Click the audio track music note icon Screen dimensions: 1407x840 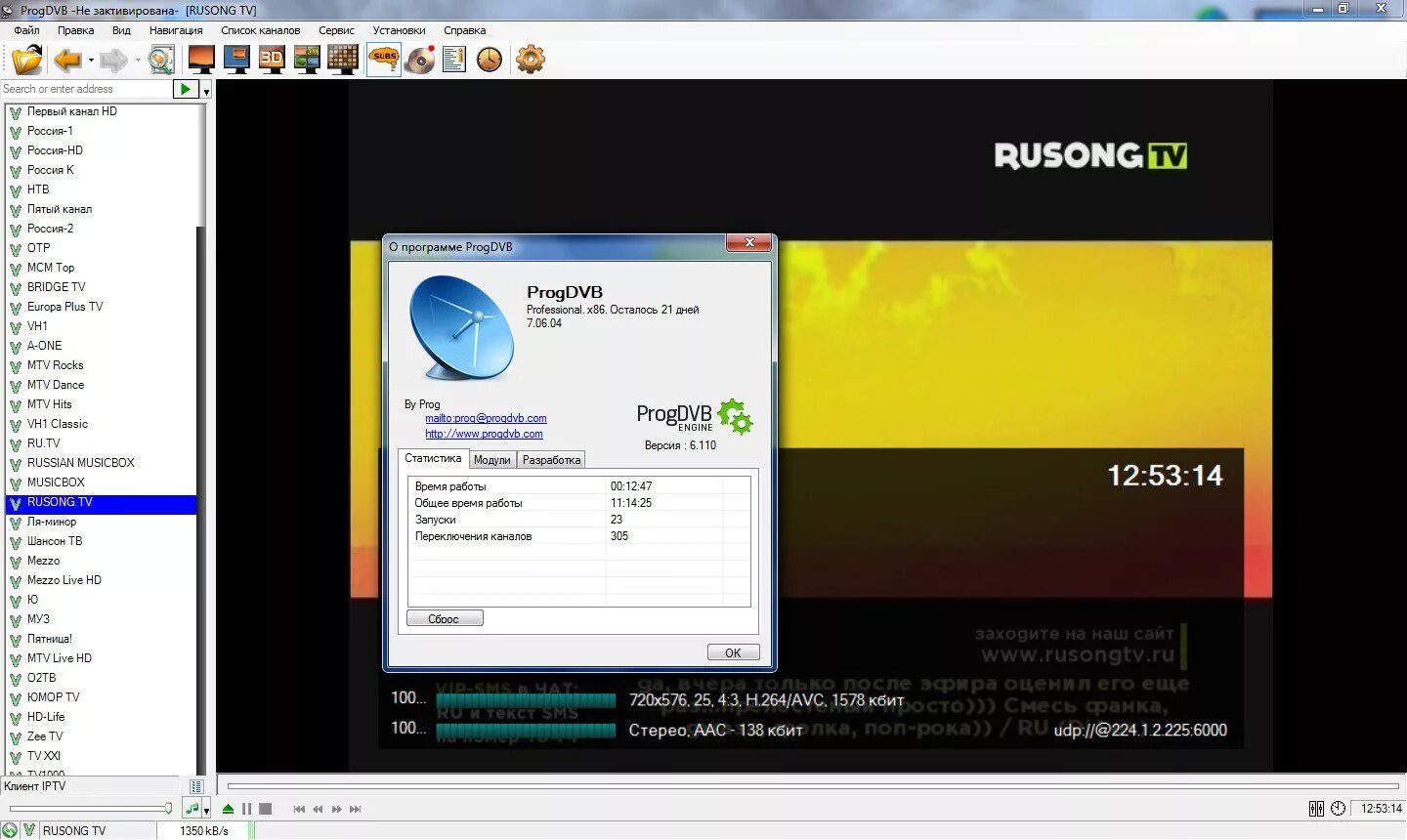click(x=192, y=809)
